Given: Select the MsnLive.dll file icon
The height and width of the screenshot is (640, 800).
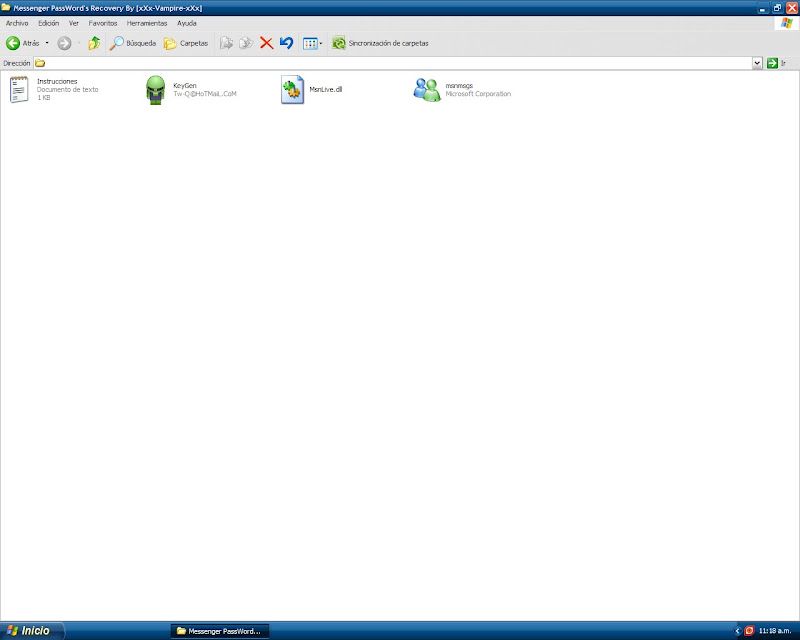Looking at the screenshot, I should [292, 90].
